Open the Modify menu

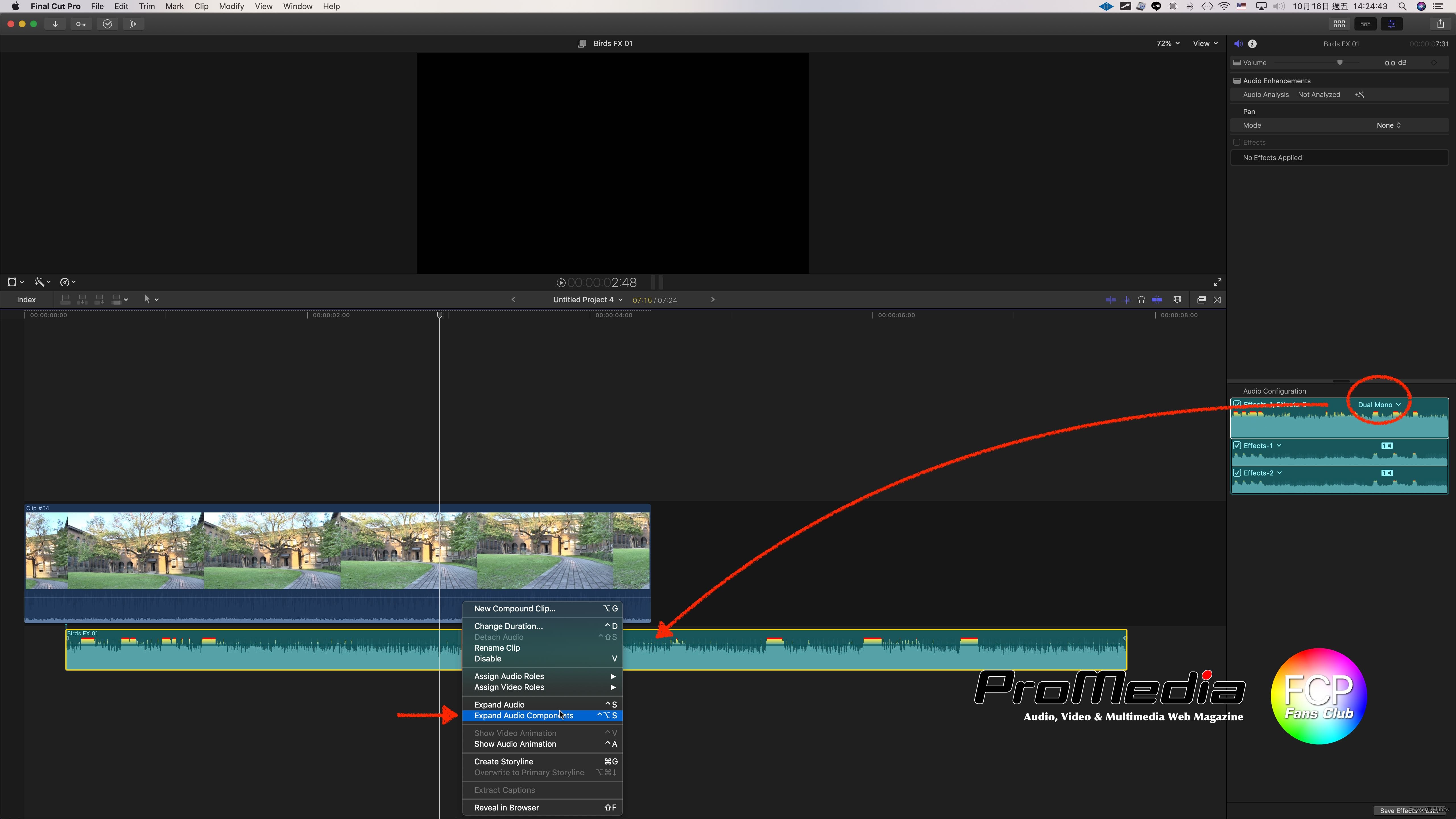(x=231, y=6)
